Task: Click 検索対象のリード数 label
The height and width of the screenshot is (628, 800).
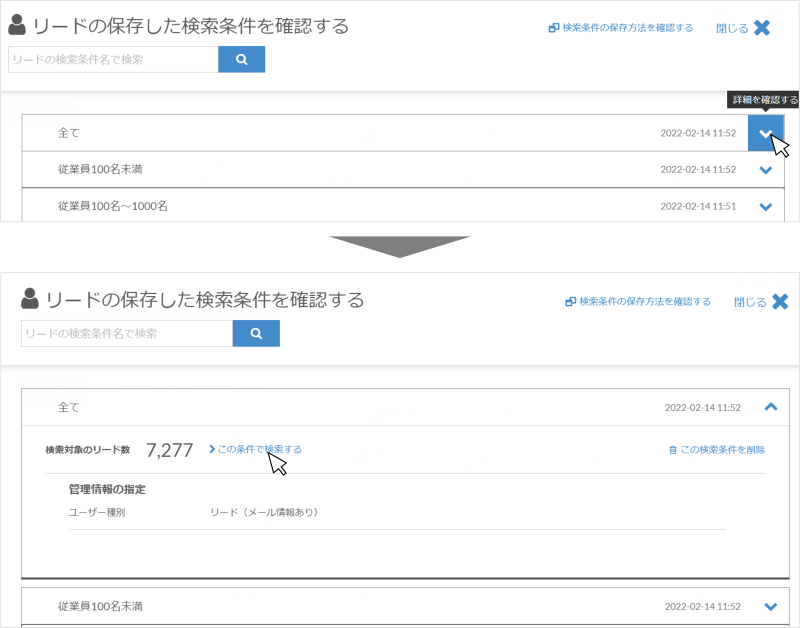Action: tap(88, 449)
